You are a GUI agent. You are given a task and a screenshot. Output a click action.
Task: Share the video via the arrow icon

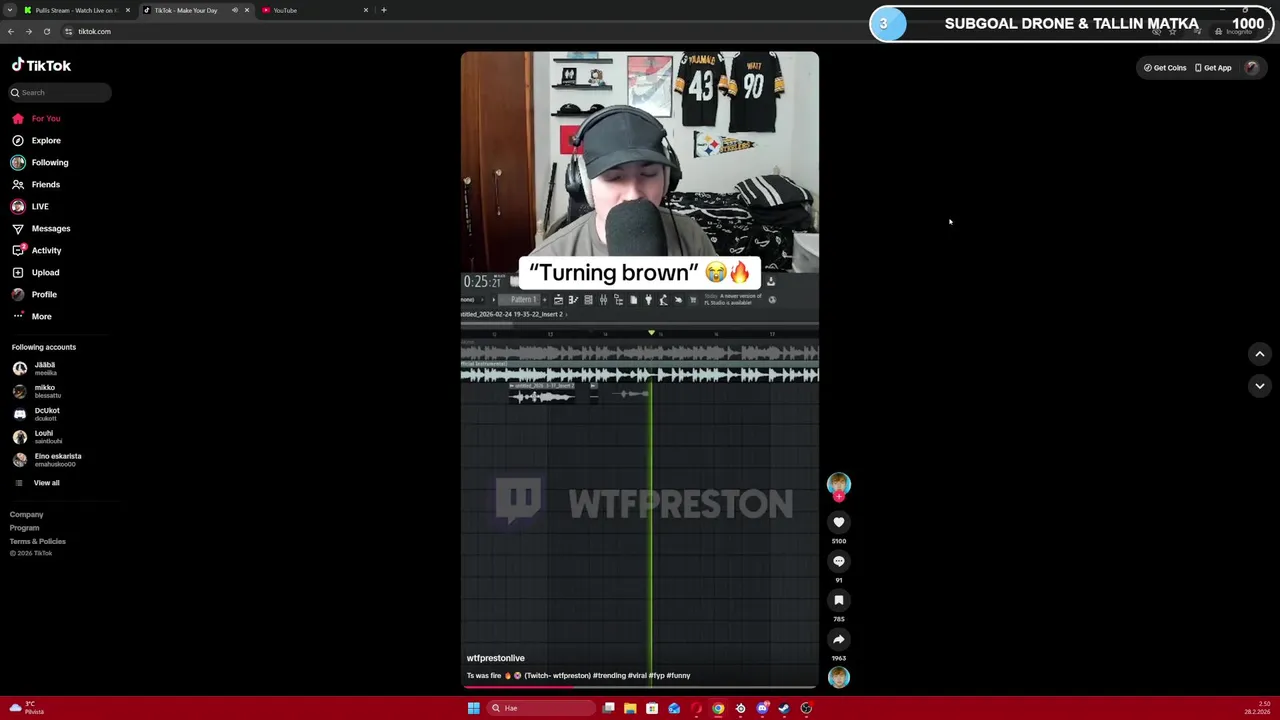coord(839,639)
